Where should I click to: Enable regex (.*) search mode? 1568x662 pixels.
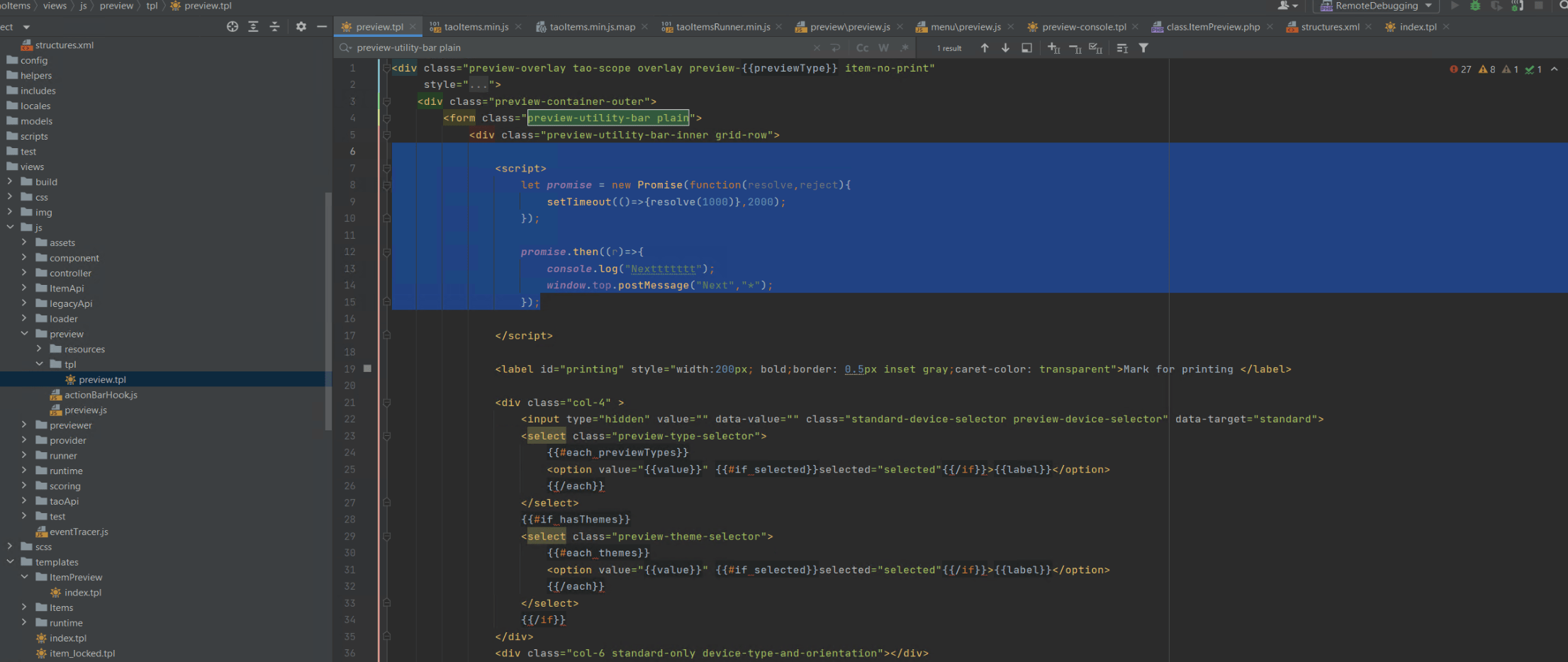pyautogui.click(x=905, y=47)
